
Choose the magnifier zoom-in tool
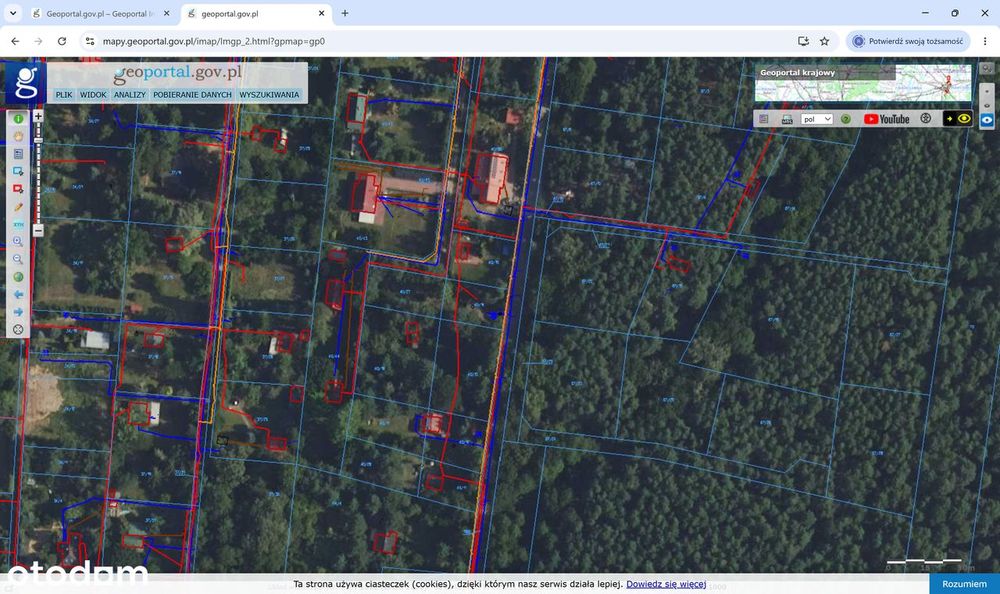pos(18,242)
